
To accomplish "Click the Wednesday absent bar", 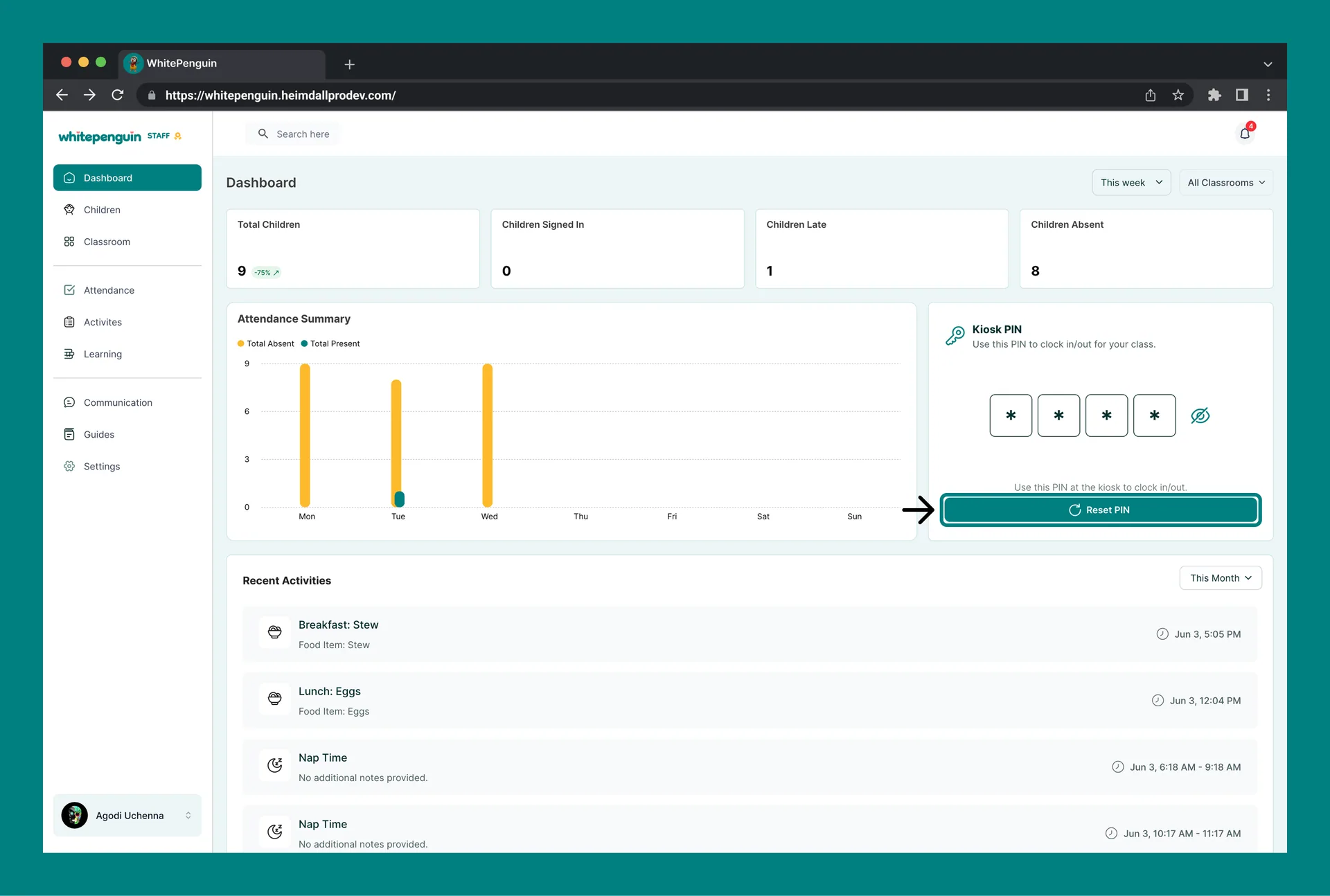I will pos(488,435).
